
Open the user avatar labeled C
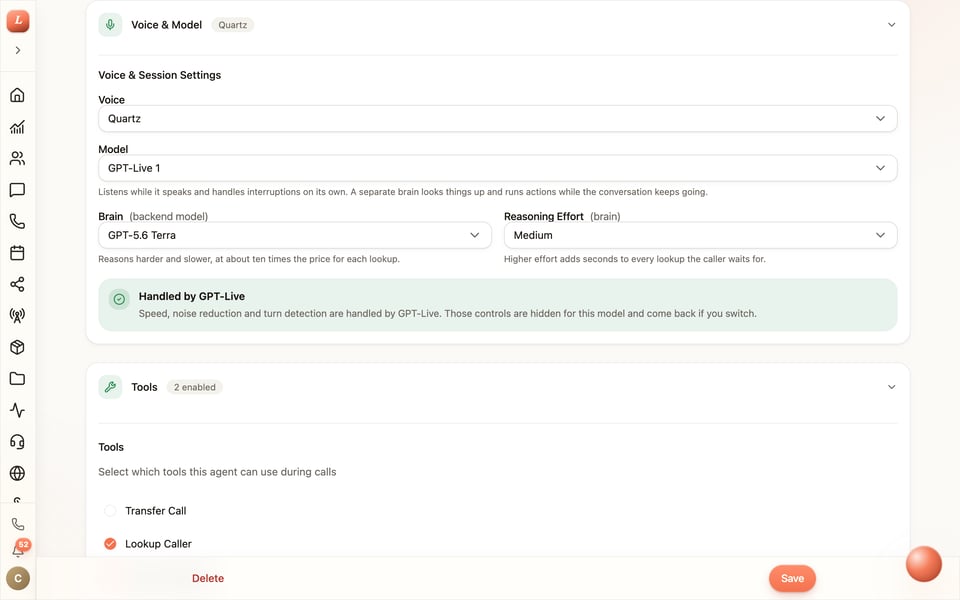(18, 578)
